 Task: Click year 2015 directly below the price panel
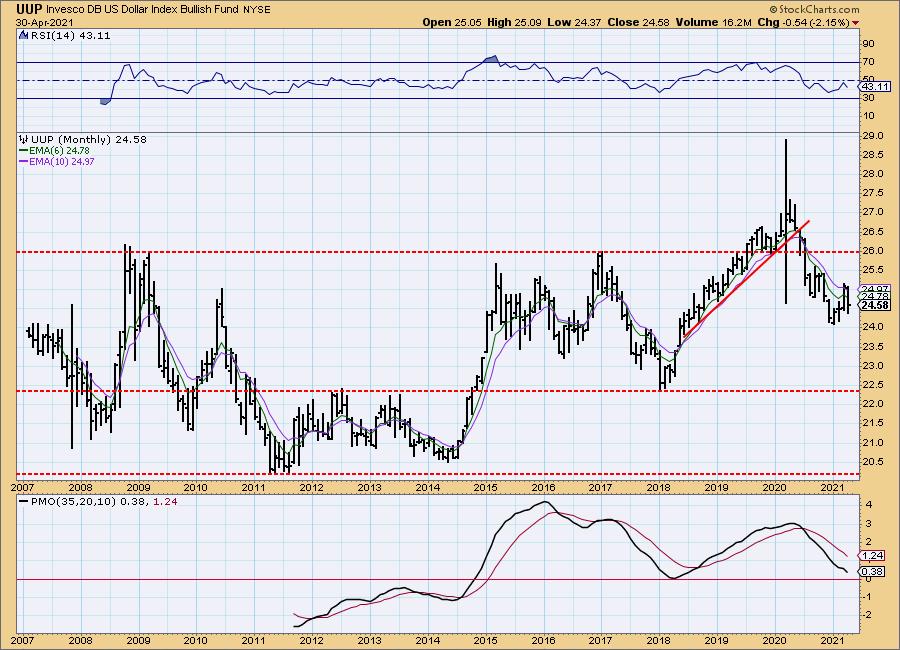coord(485,488)
